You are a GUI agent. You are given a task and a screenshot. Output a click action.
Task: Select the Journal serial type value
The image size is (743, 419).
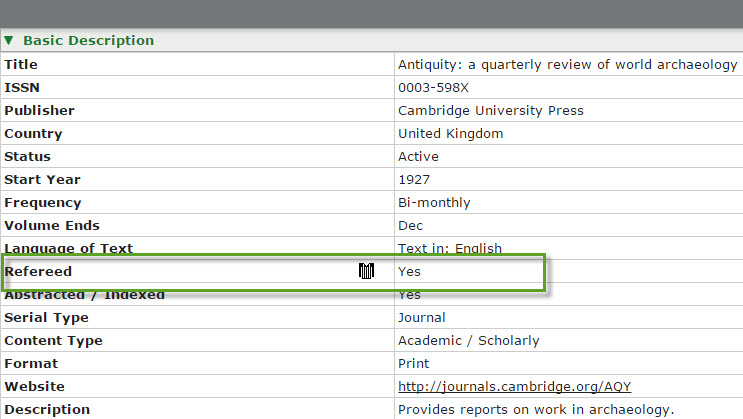(x=422, y=318)
